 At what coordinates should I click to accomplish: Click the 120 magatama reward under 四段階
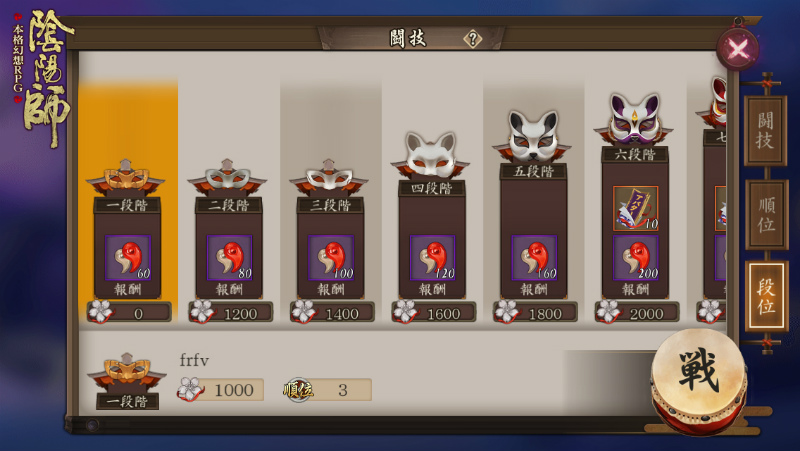[432, 258]
